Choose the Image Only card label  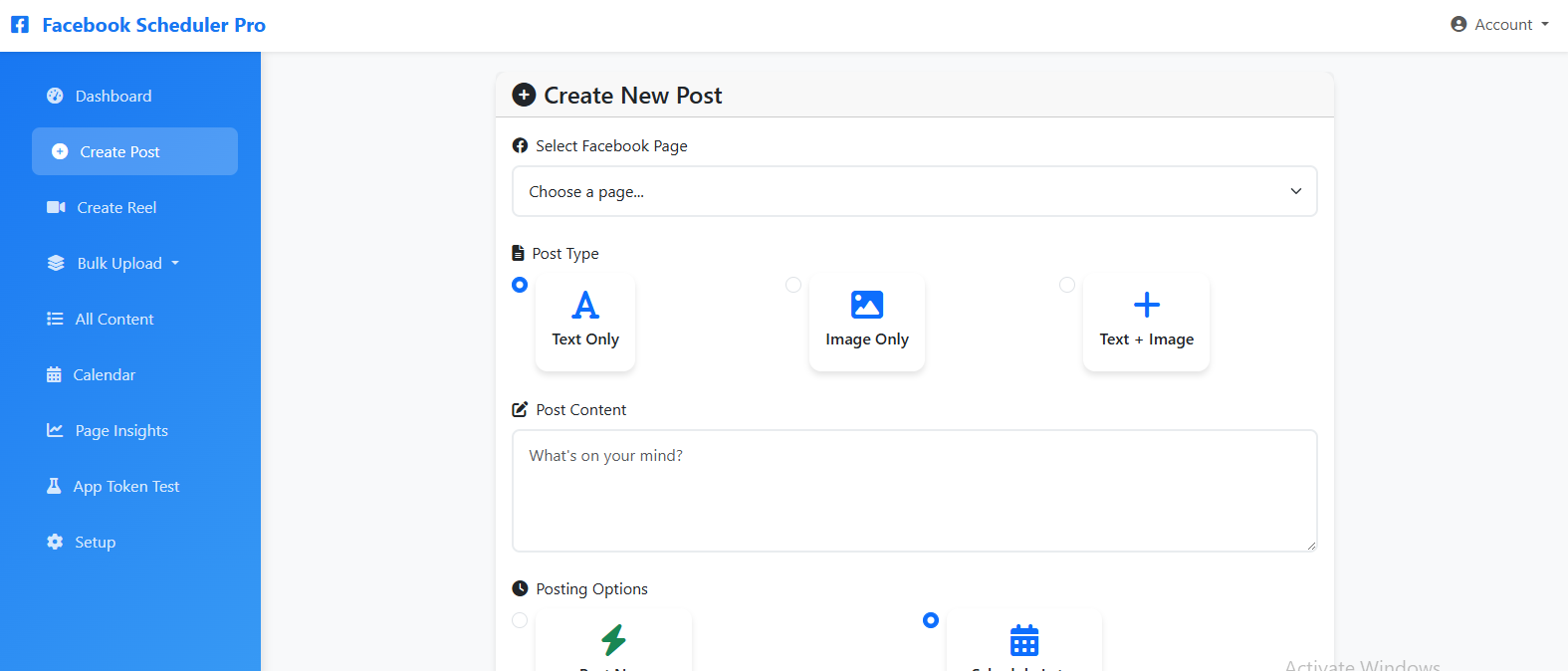coord(867,339)
